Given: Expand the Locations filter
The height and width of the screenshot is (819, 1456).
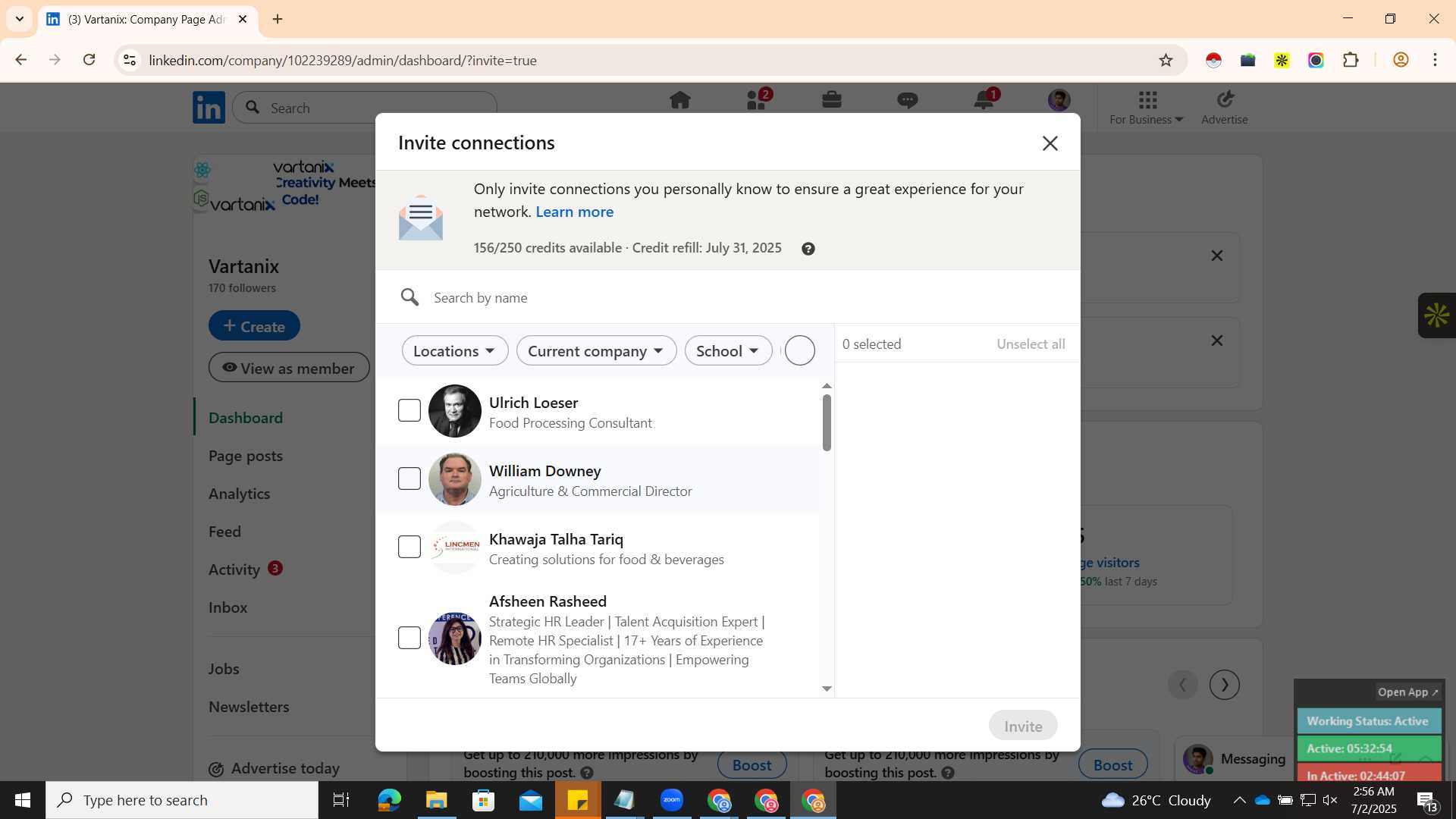Looking at the screenshot, I should [455, 350].
